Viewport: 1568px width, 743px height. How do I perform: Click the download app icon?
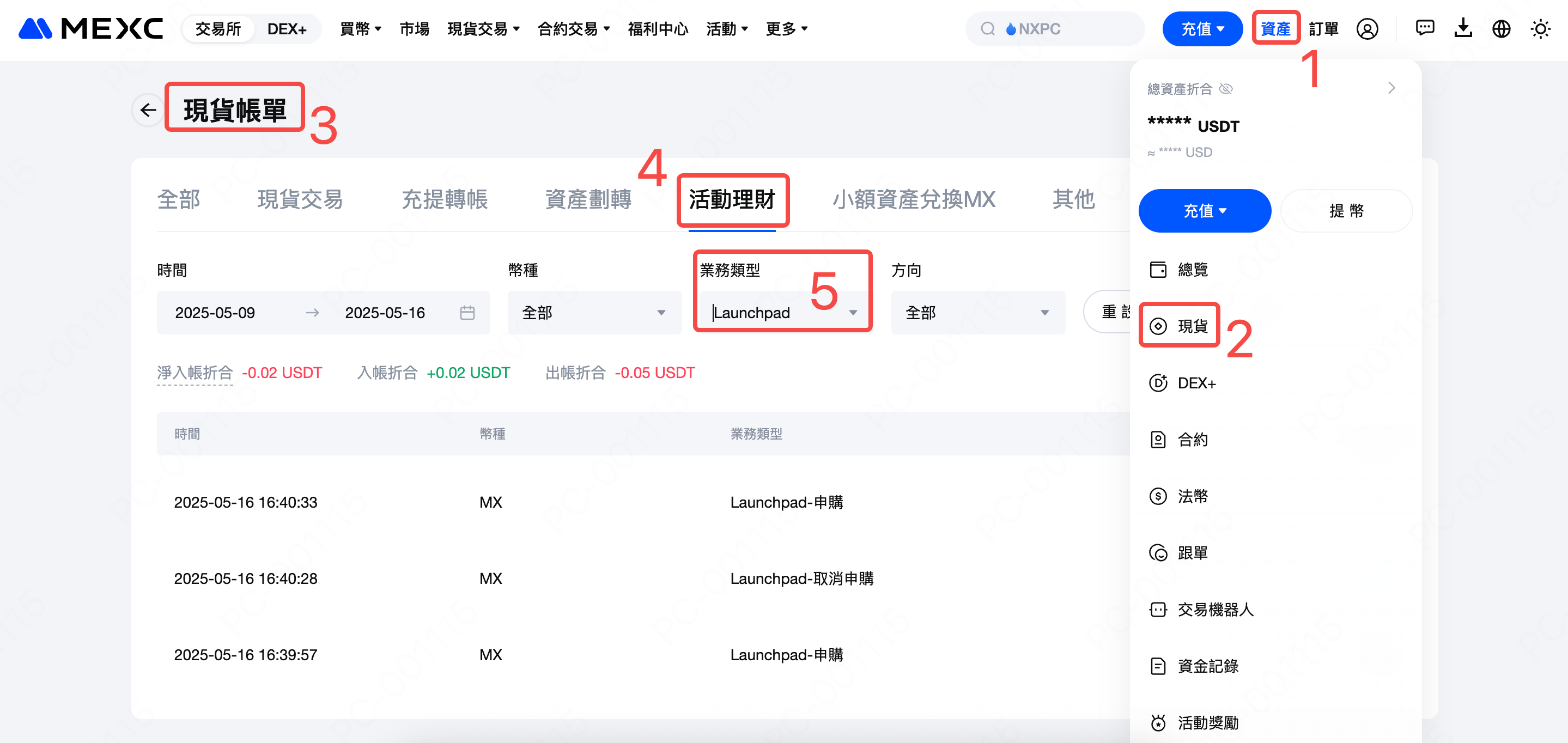1463,28
